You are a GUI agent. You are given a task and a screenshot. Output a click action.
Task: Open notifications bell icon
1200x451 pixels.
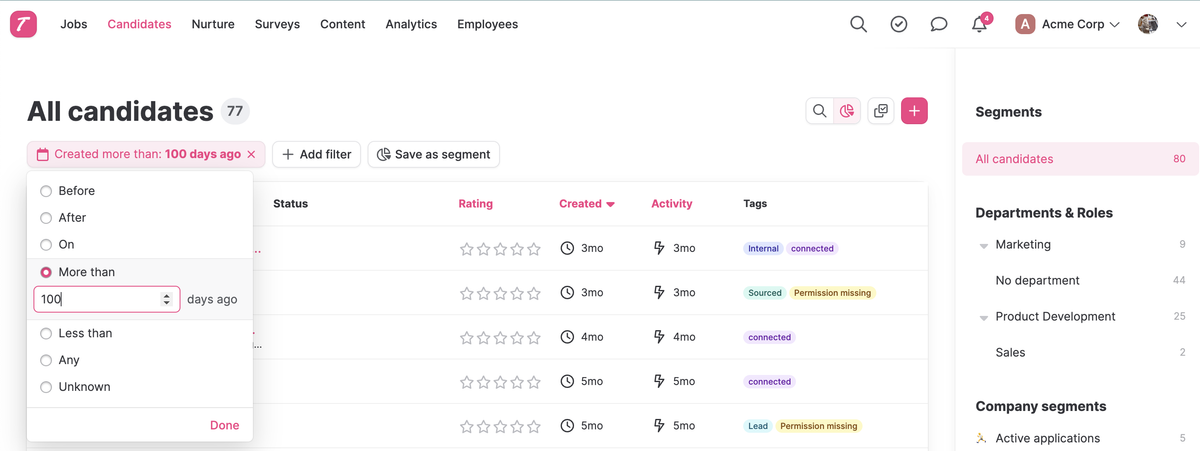(x=979, y=25)
